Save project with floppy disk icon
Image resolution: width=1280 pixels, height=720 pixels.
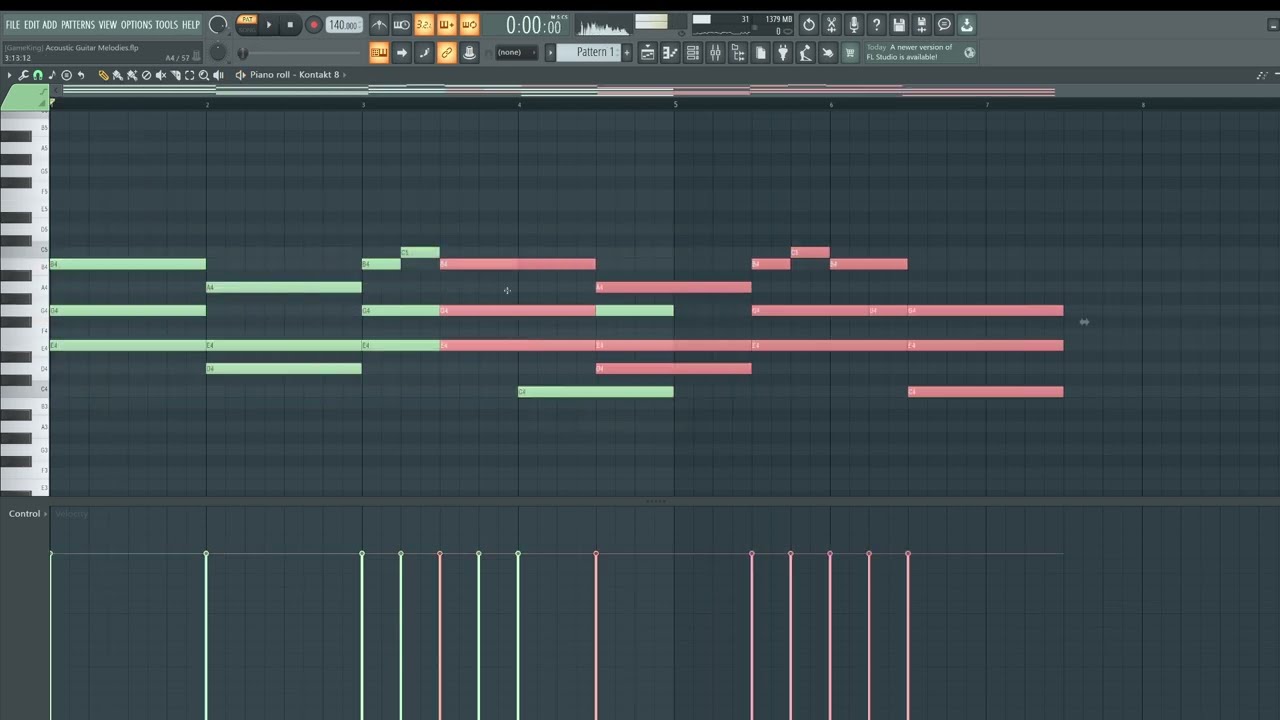[x=899, y=25]
